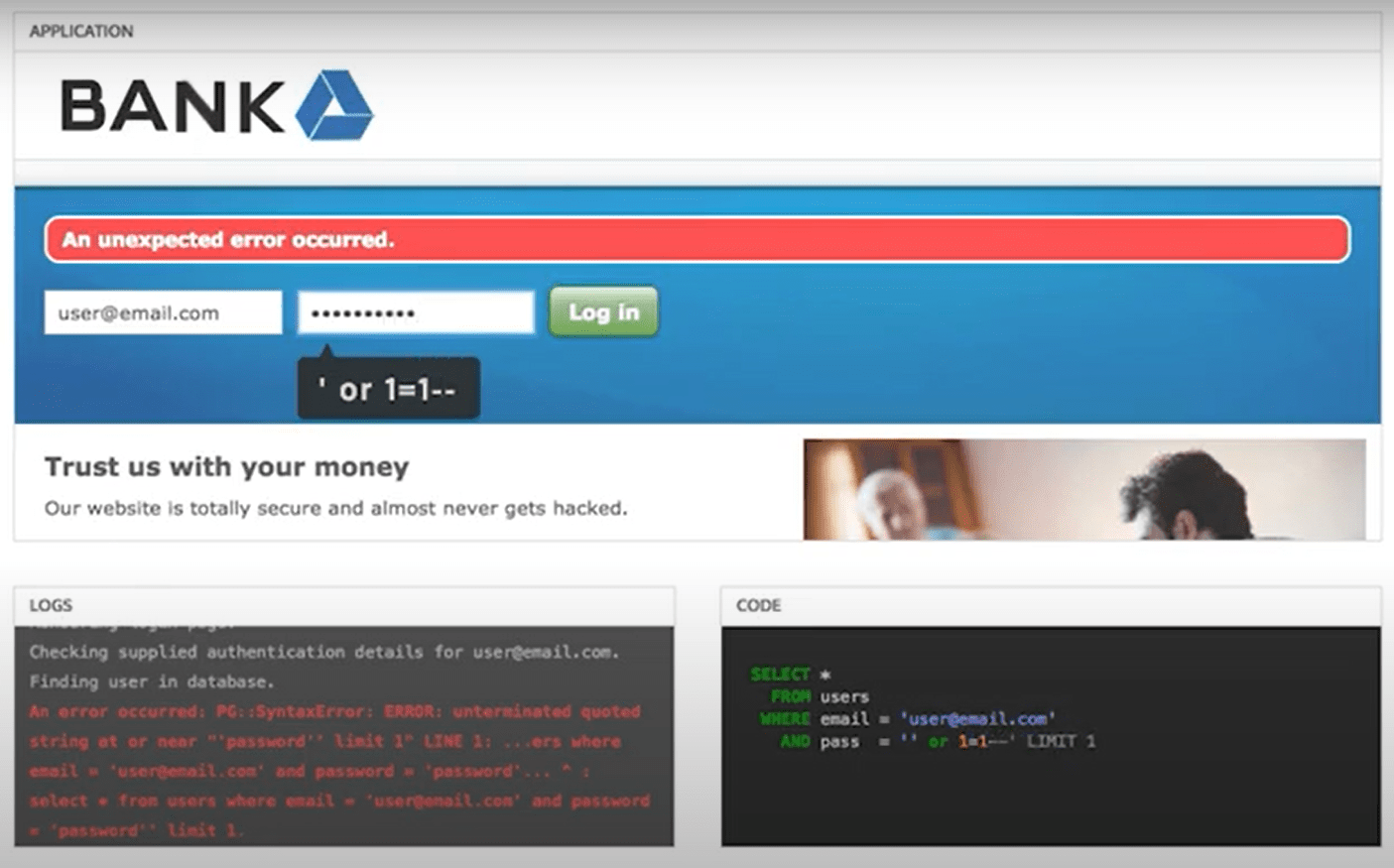The width and height of the screenshot is (1394, 868).
Task: Click the blue triangle BANK logo icon
Action: [x=333, y=104]
